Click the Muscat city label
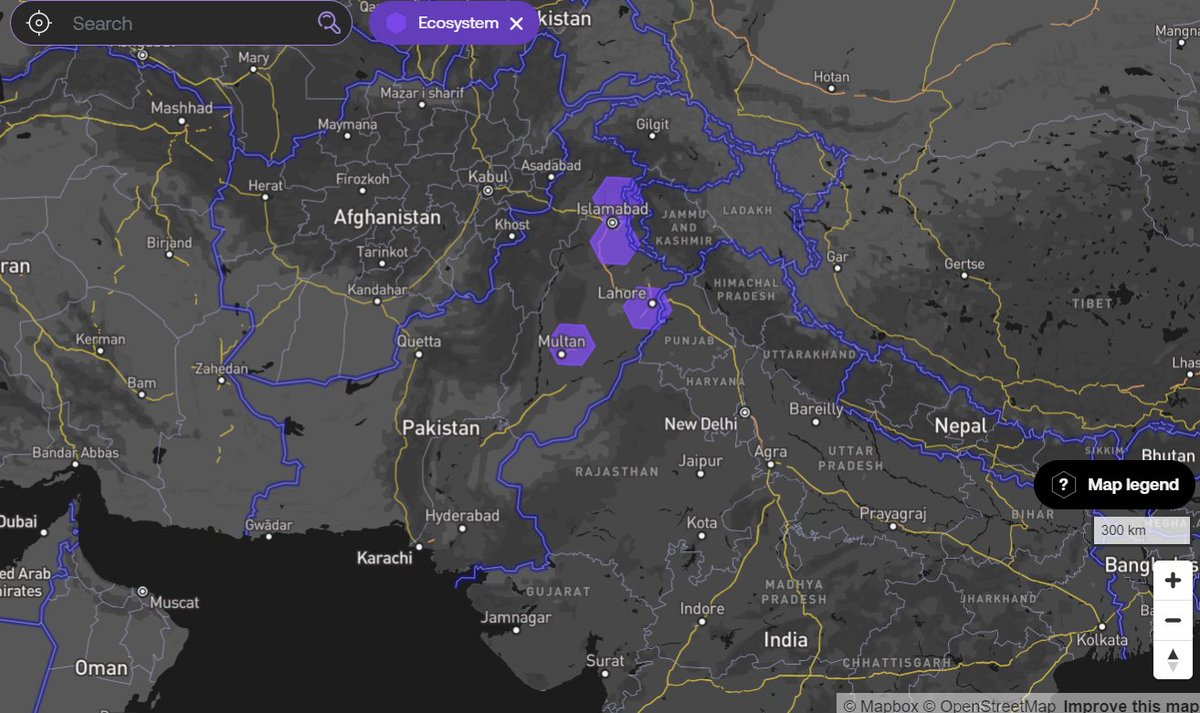This screenshot has width=1200, height=713. (x=174, y=602)
